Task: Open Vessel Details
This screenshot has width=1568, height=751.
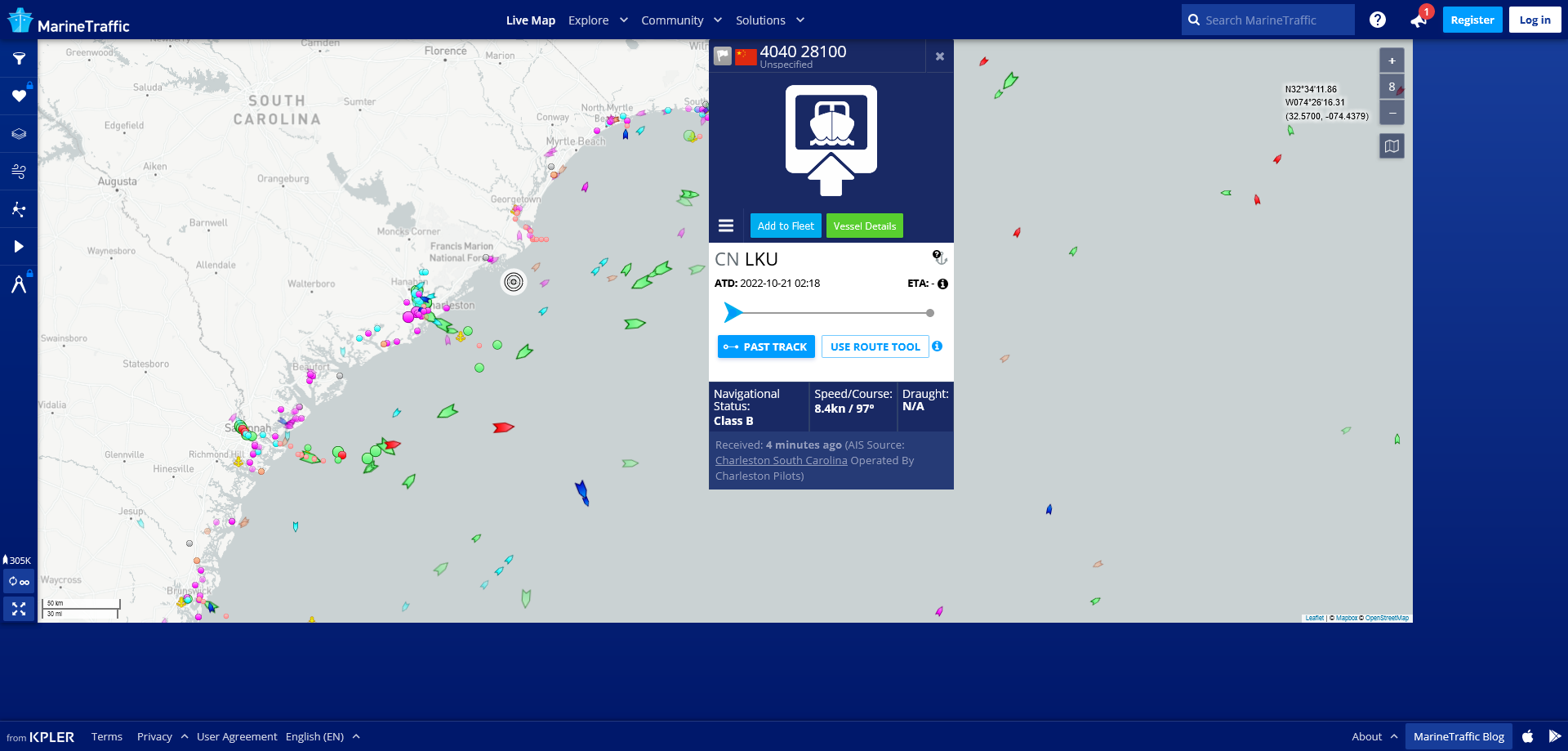Action: point(865,226)
